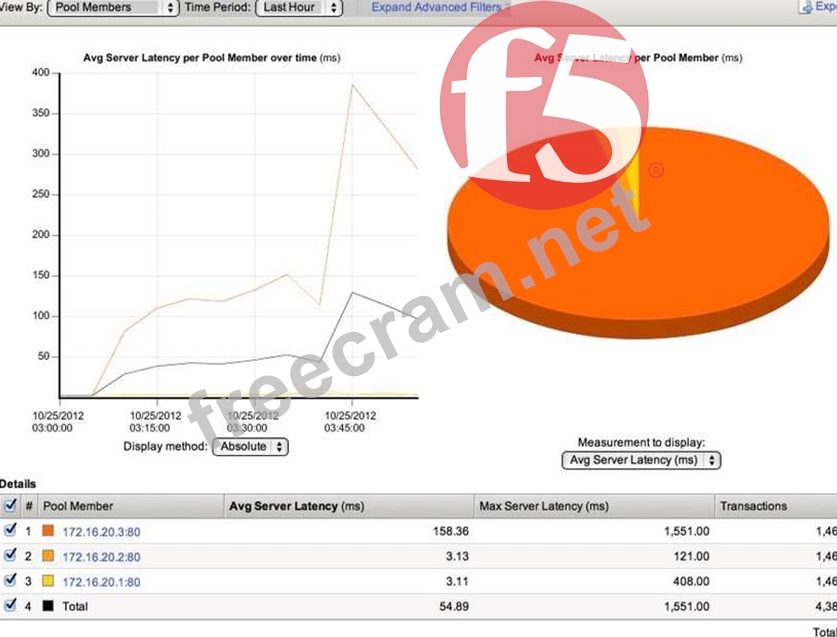The height and width of the screenshot is (637, 837).
Task: Sort by Avg Server Latency column header
Action: pyautogui.click(x=349, y=506)
